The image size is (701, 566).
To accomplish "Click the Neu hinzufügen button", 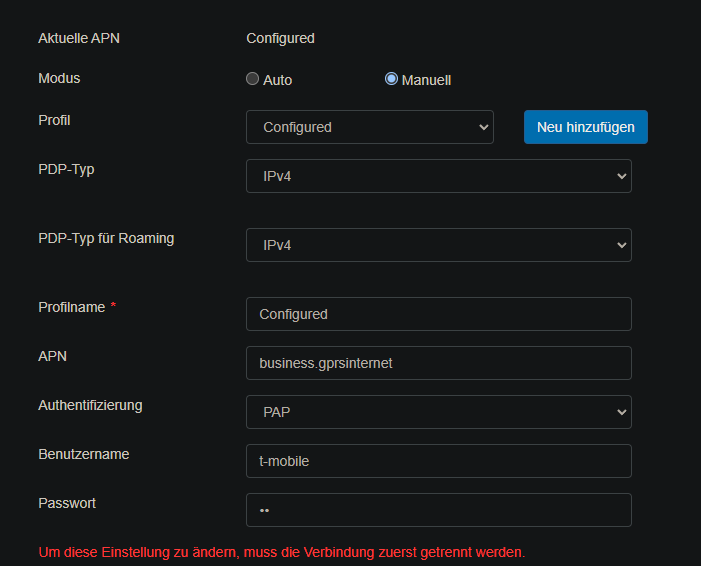I will click(586, 127).
